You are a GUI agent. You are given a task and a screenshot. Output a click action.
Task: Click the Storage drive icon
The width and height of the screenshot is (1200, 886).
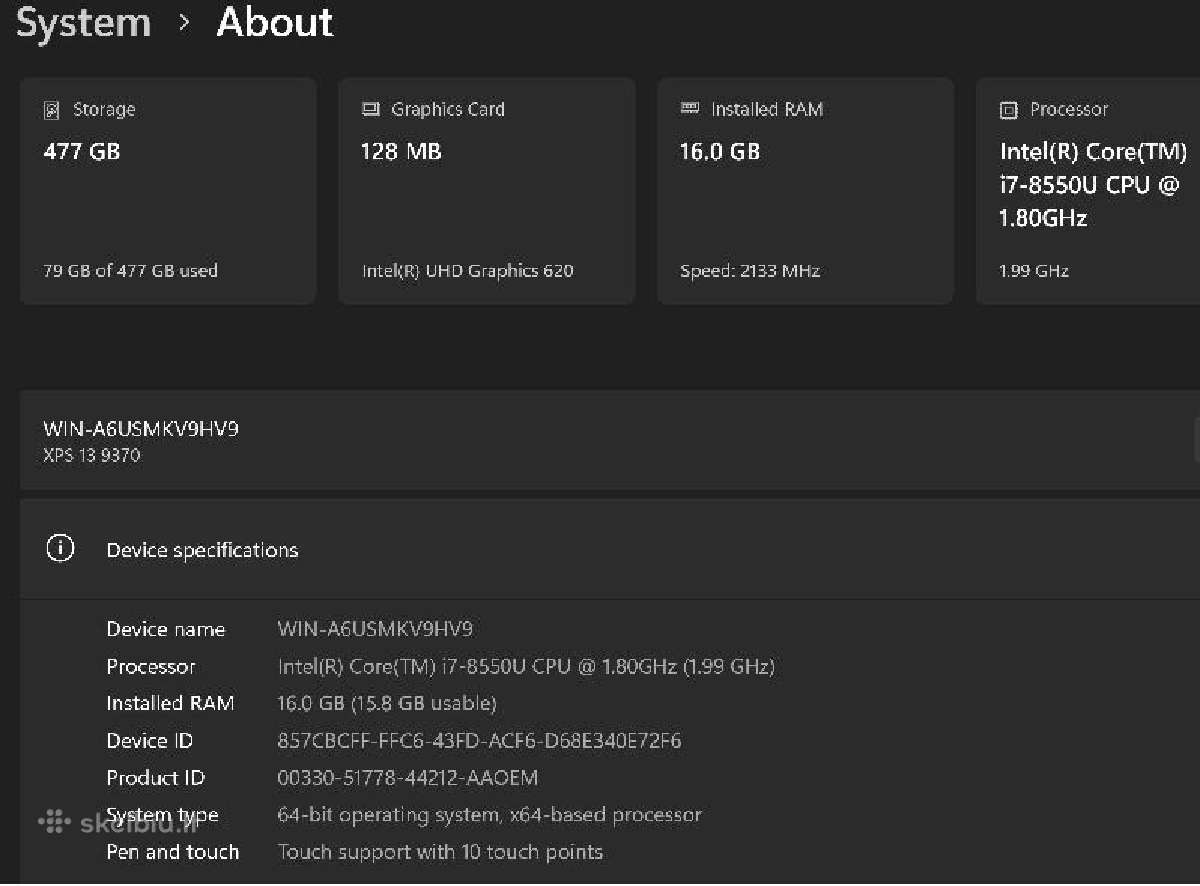52,110
